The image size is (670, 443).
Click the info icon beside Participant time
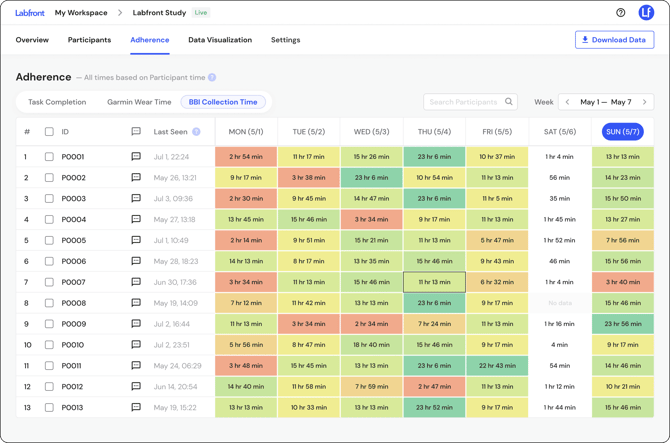click(x=212, y=77)
